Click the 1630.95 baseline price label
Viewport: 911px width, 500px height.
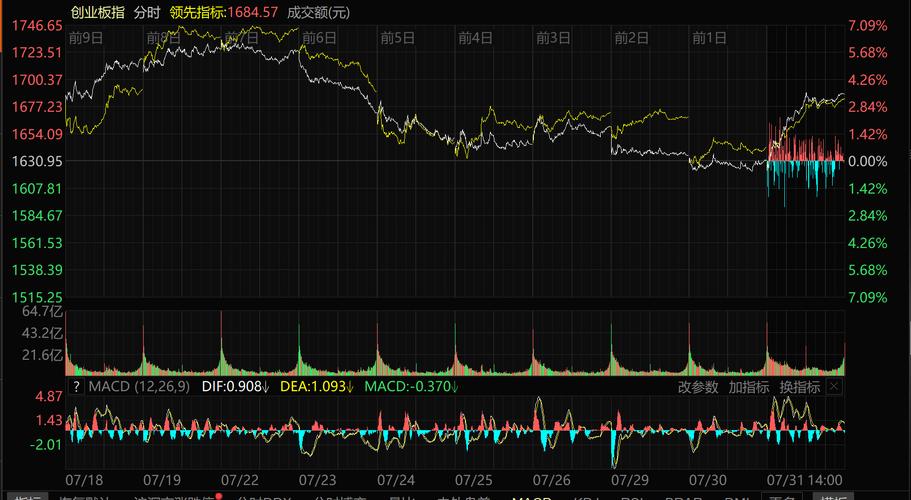(37, 161)
